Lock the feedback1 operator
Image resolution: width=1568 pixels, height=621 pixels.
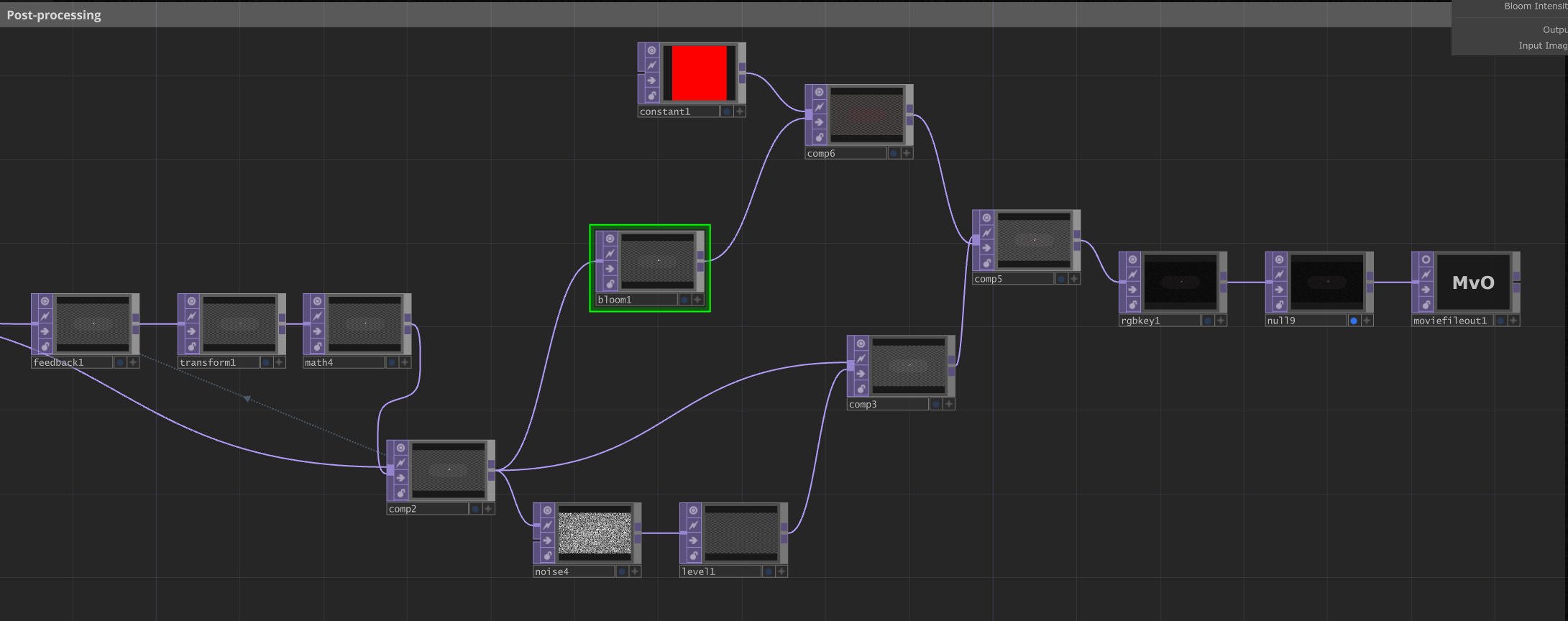tap(45, 346)
